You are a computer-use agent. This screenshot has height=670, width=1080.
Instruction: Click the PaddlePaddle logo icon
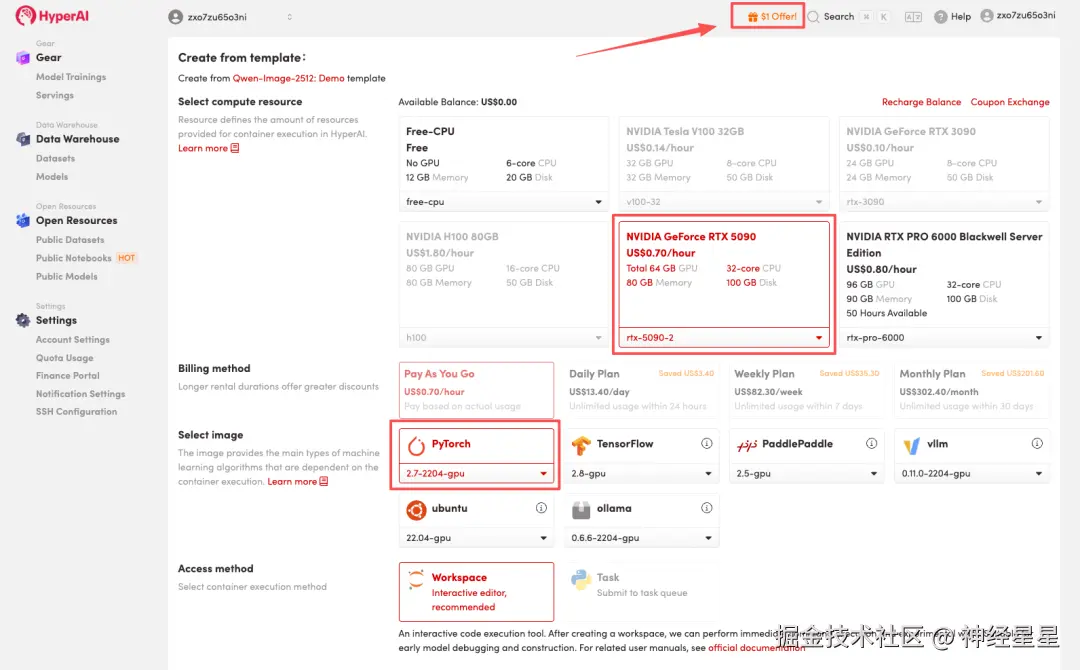(747, 446)
